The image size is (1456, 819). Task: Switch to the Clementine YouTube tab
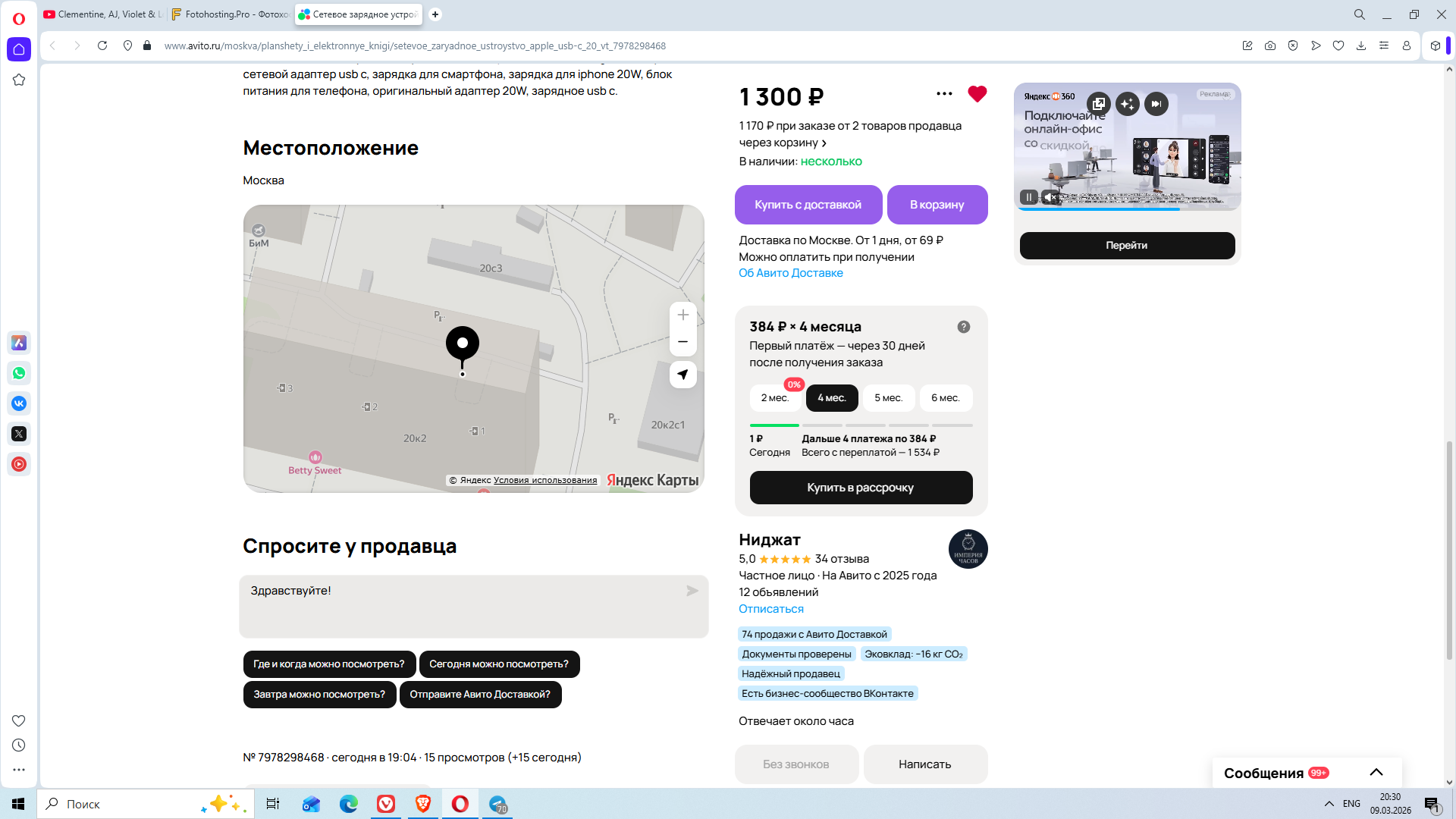[x=102, y=14]
